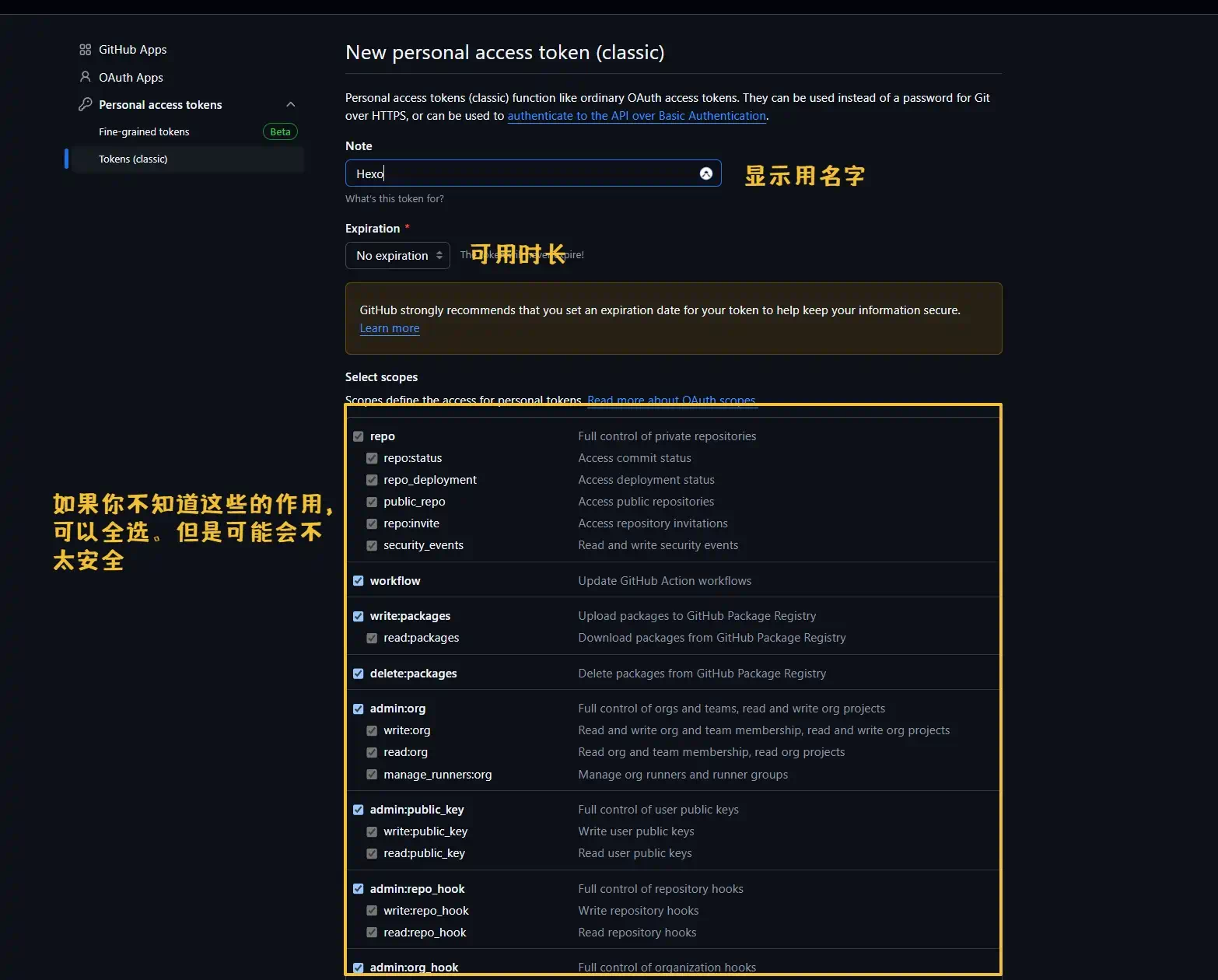Click the key icon beside Personal access tokens
This screenshot has height=980, width=1218.
(x=85, y=104)
